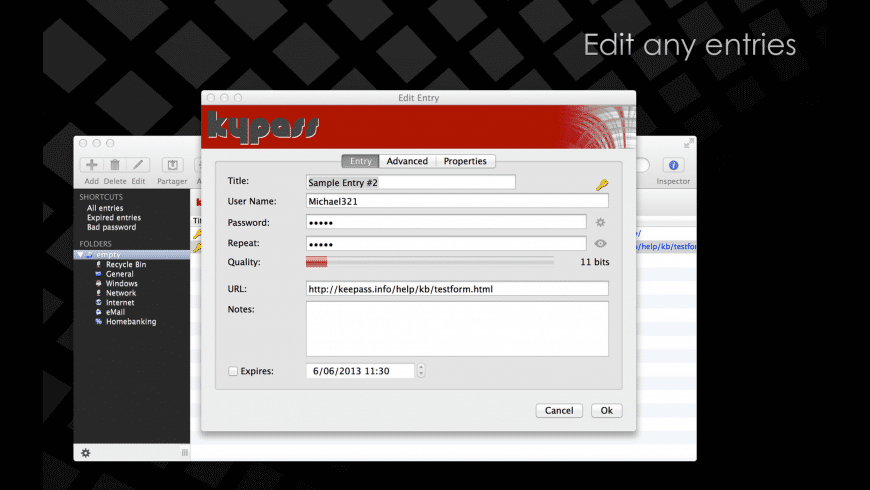Select Bad password shortcut
870x490 pixels.
coord(111,227)
